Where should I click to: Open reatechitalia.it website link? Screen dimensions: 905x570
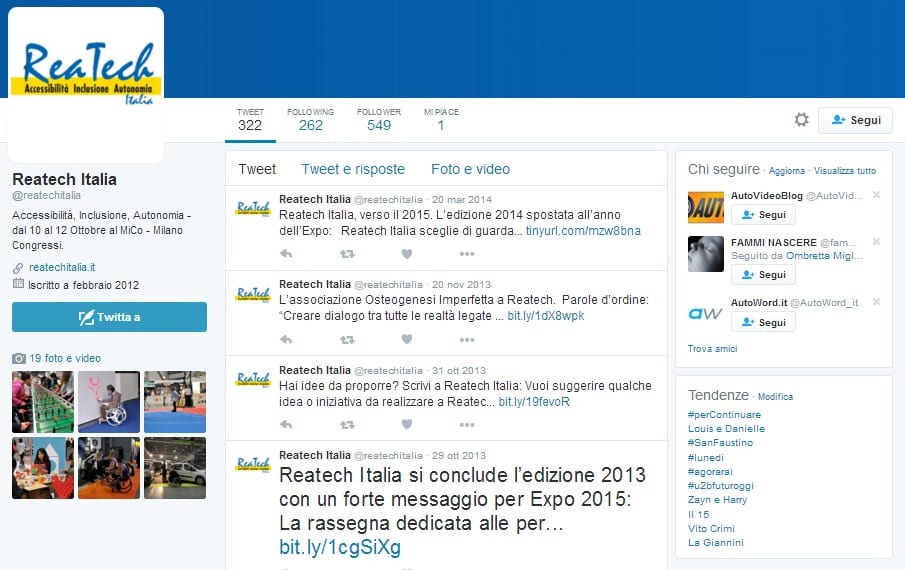(x=62, y=267)
